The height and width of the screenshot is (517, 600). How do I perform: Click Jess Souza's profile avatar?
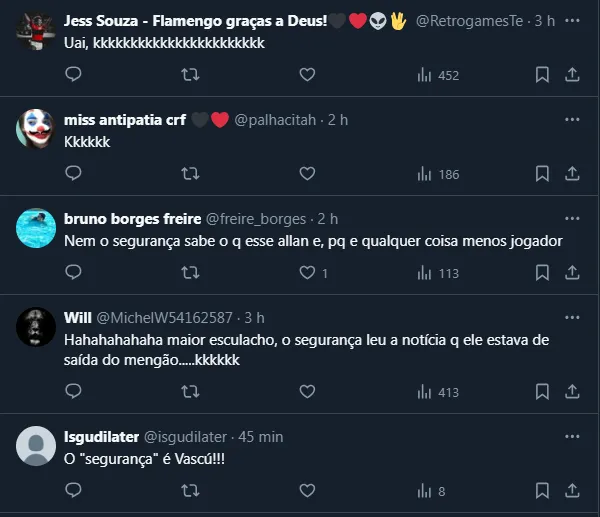(36, 30)
